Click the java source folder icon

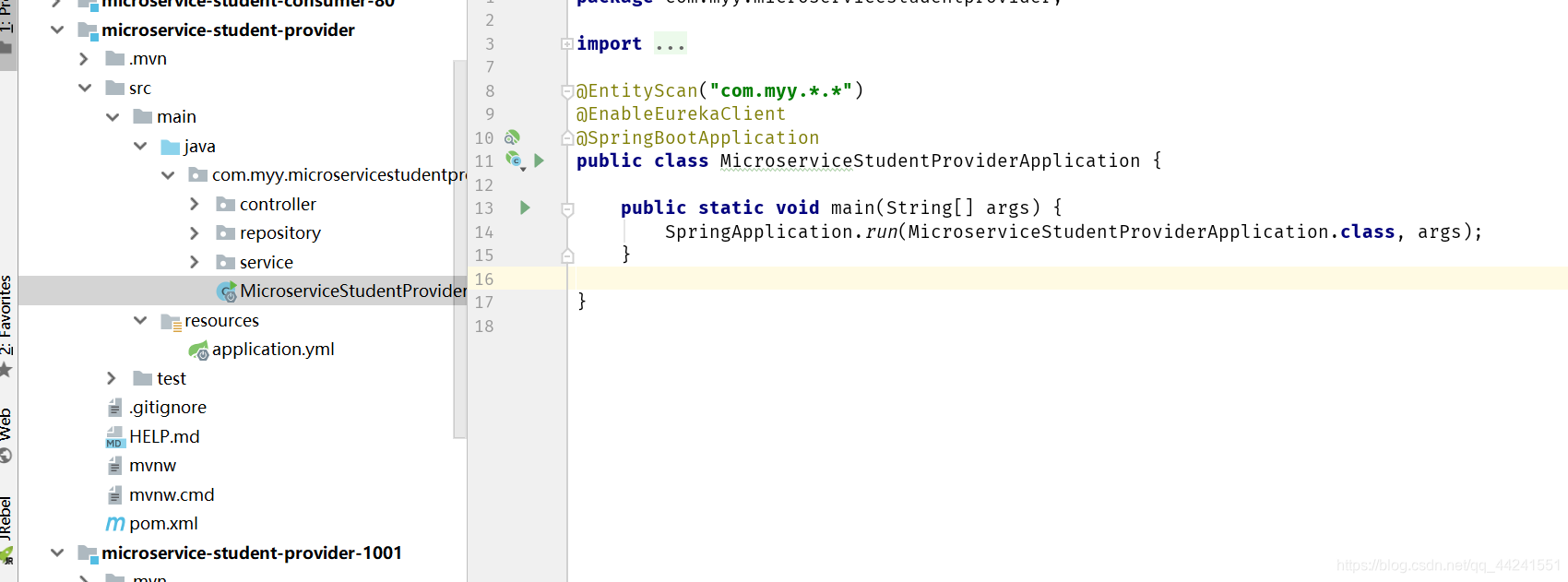tap(171, 147)
